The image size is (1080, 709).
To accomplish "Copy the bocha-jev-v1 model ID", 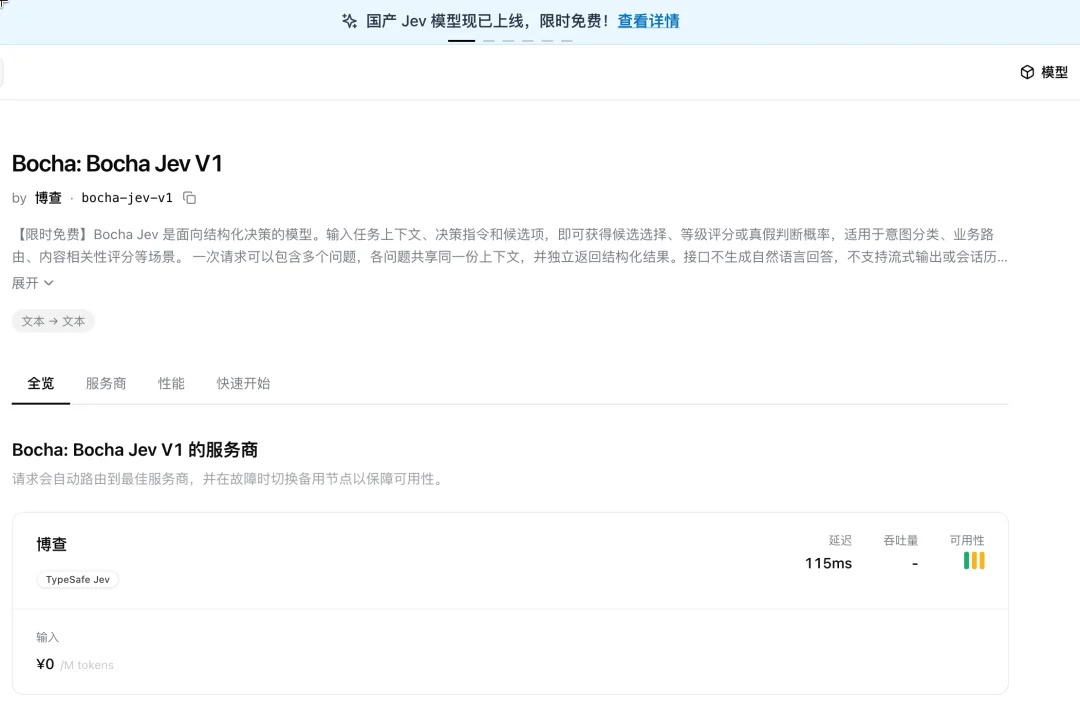I will tap(189, 198).
